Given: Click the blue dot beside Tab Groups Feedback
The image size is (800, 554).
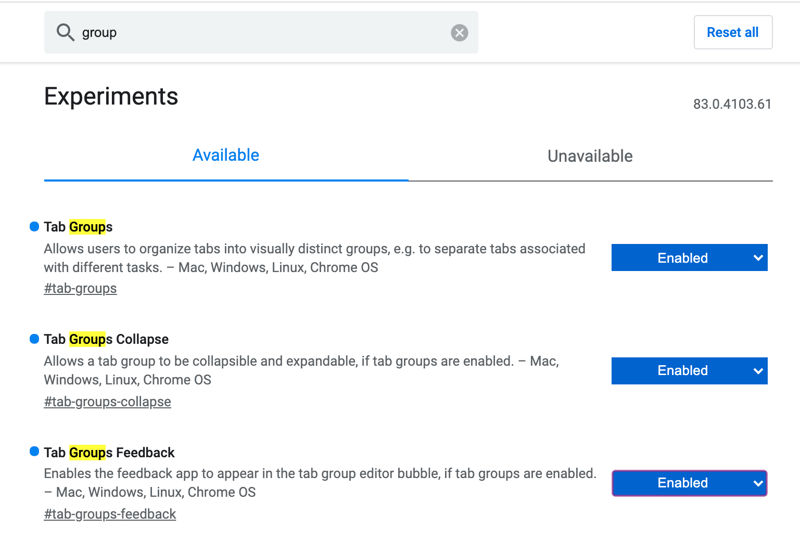Looking at the screenshot, I should pyautogui.click(x=35, y=452).
